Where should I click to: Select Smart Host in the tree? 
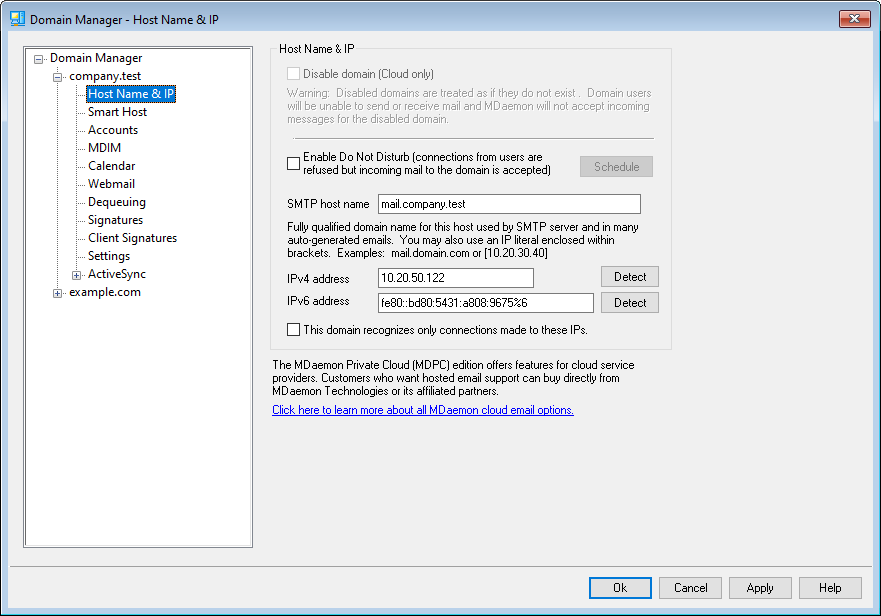[117, 112]
